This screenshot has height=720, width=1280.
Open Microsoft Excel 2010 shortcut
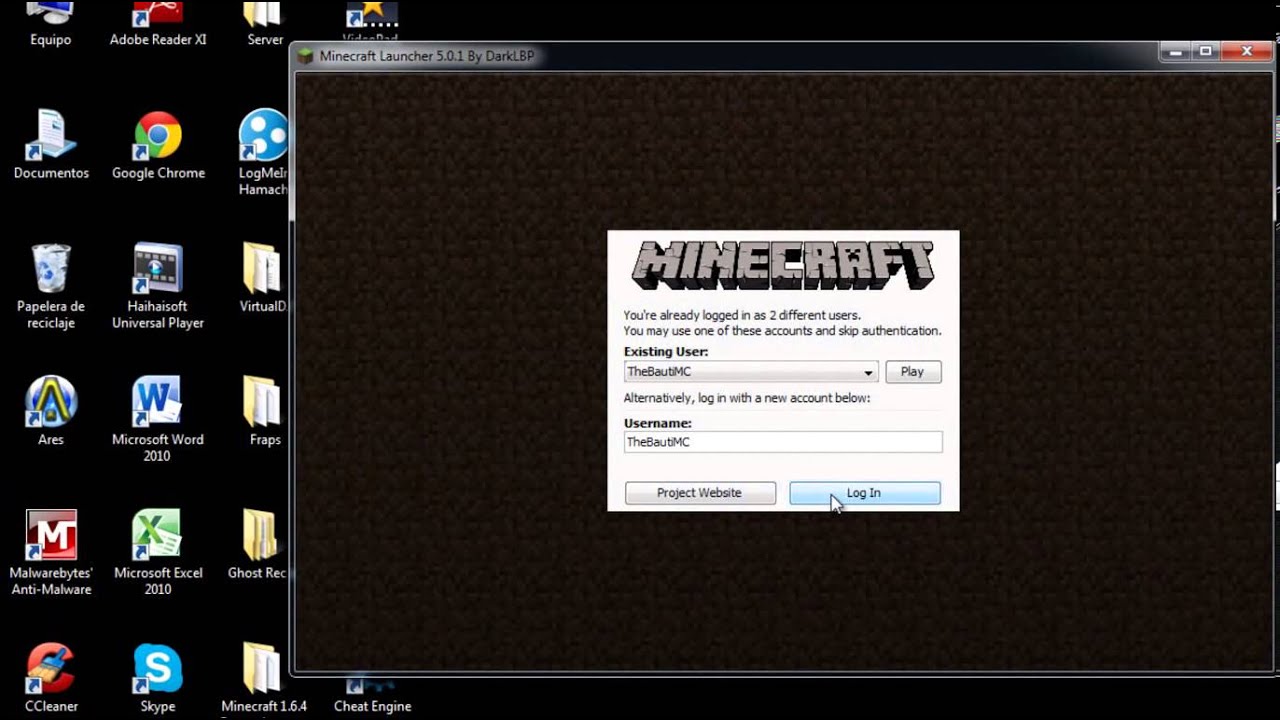[158, 552]
